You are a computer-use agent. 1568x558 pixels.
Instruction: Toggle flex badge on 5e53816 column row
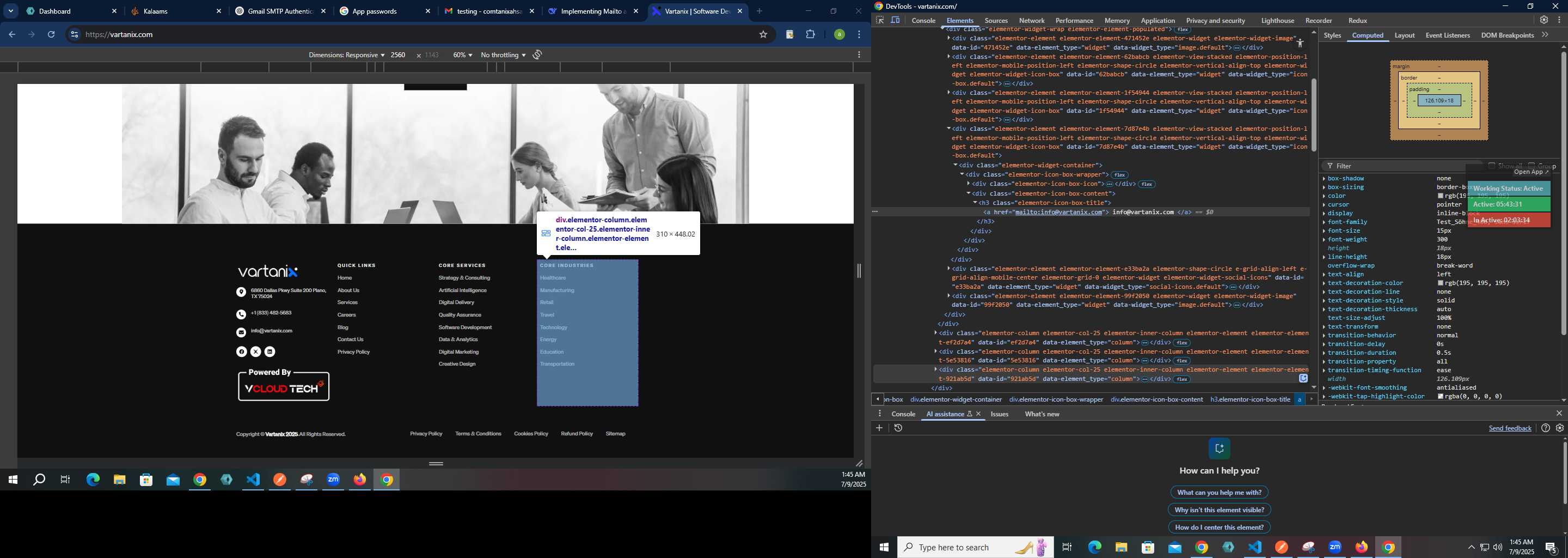(x=1182, y=361)
